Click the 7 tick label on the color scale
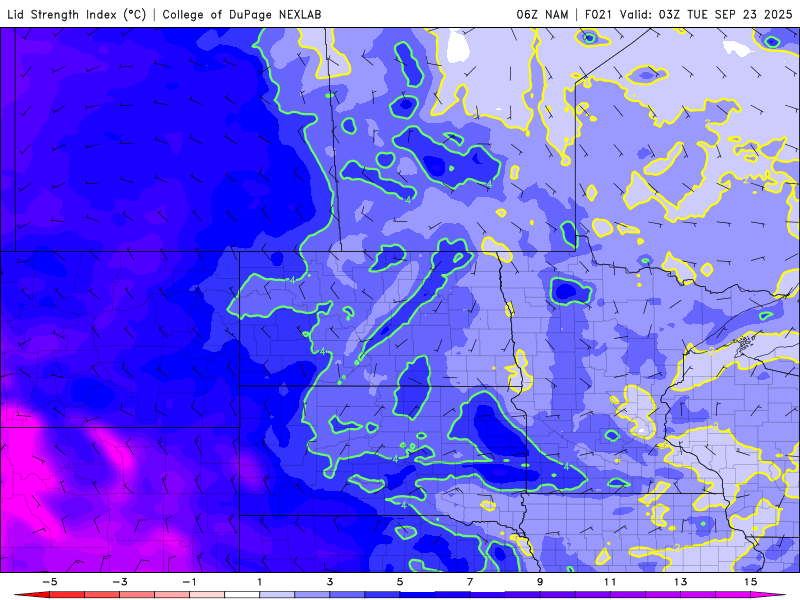The height and width of the screenshot is (600, 800). (x=470, y=582)
